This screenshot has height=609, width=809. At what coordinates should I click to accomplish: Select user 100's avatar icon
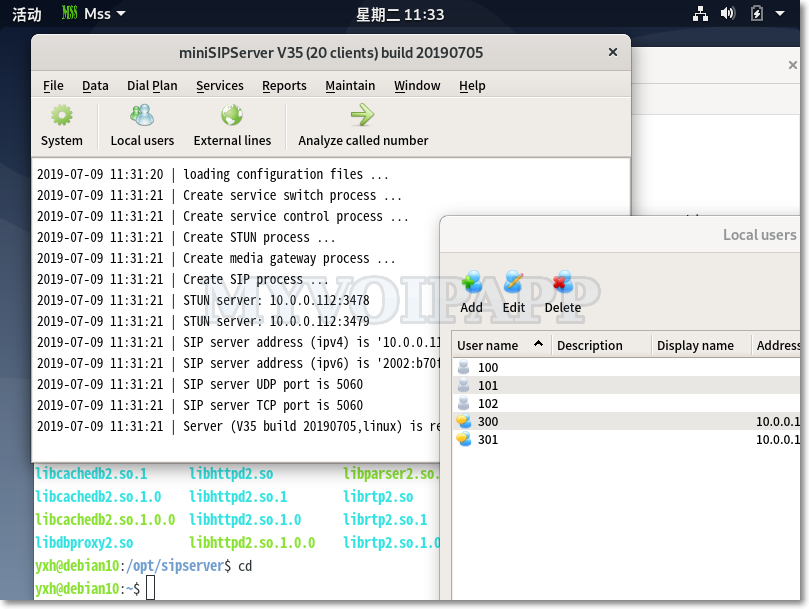pos(464,367)
